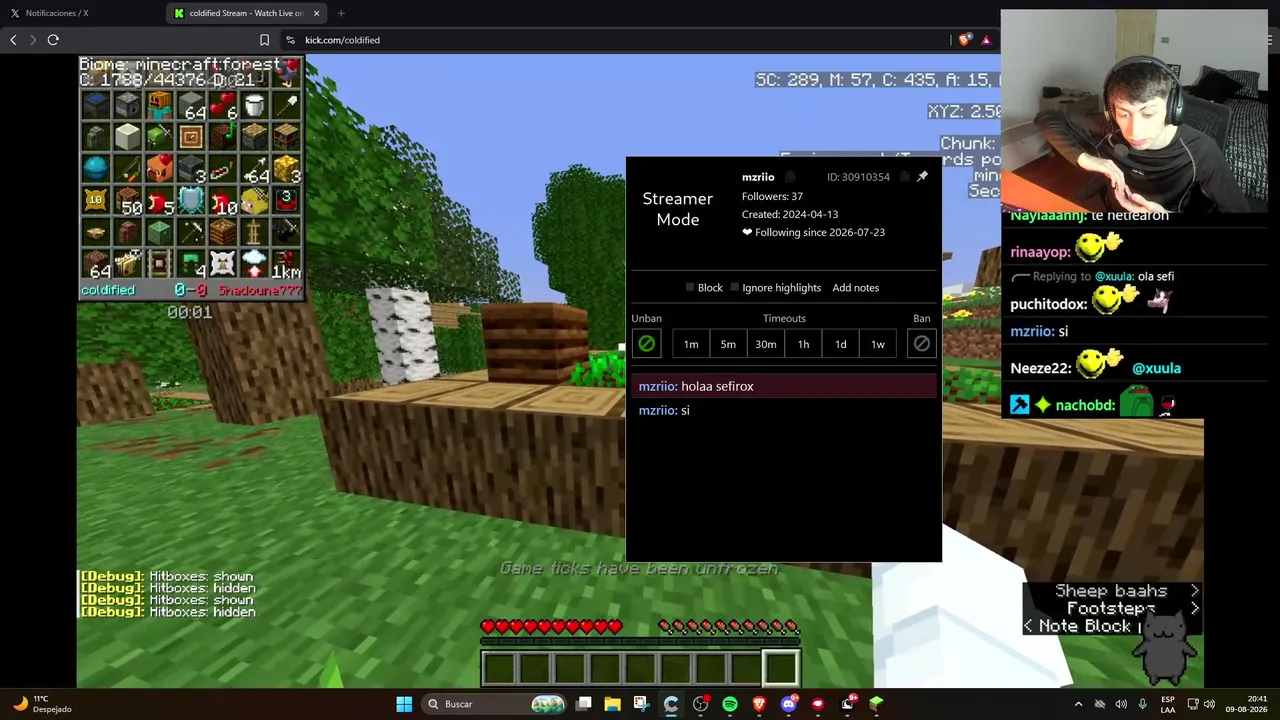Viewport: 1280px width, 720px height.
Task: Timeout the user for 1h
Action: [x=803, y=344]
